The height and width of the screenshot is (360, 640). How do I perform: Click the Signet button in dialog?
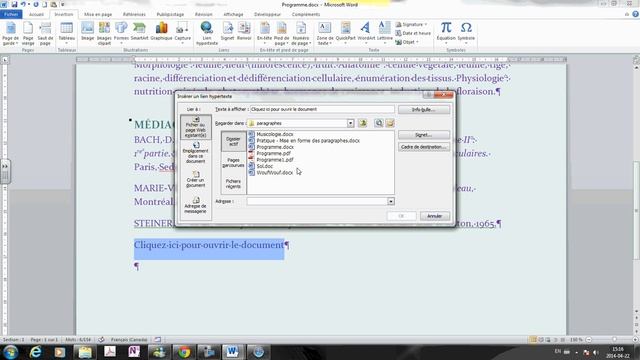pyautogui.click(x=424, y=135)
